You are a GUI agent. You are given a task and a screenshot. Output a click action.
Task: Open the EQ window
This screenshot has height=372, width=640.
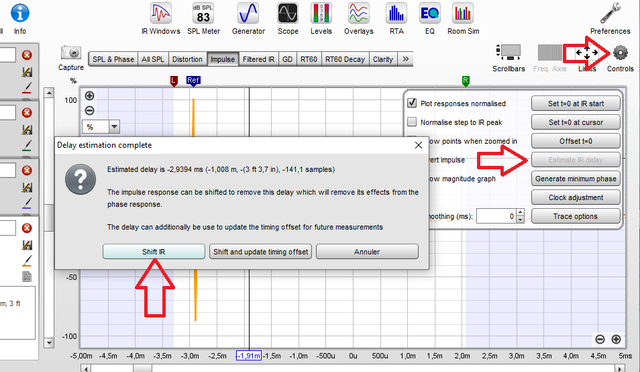point(429,19)
